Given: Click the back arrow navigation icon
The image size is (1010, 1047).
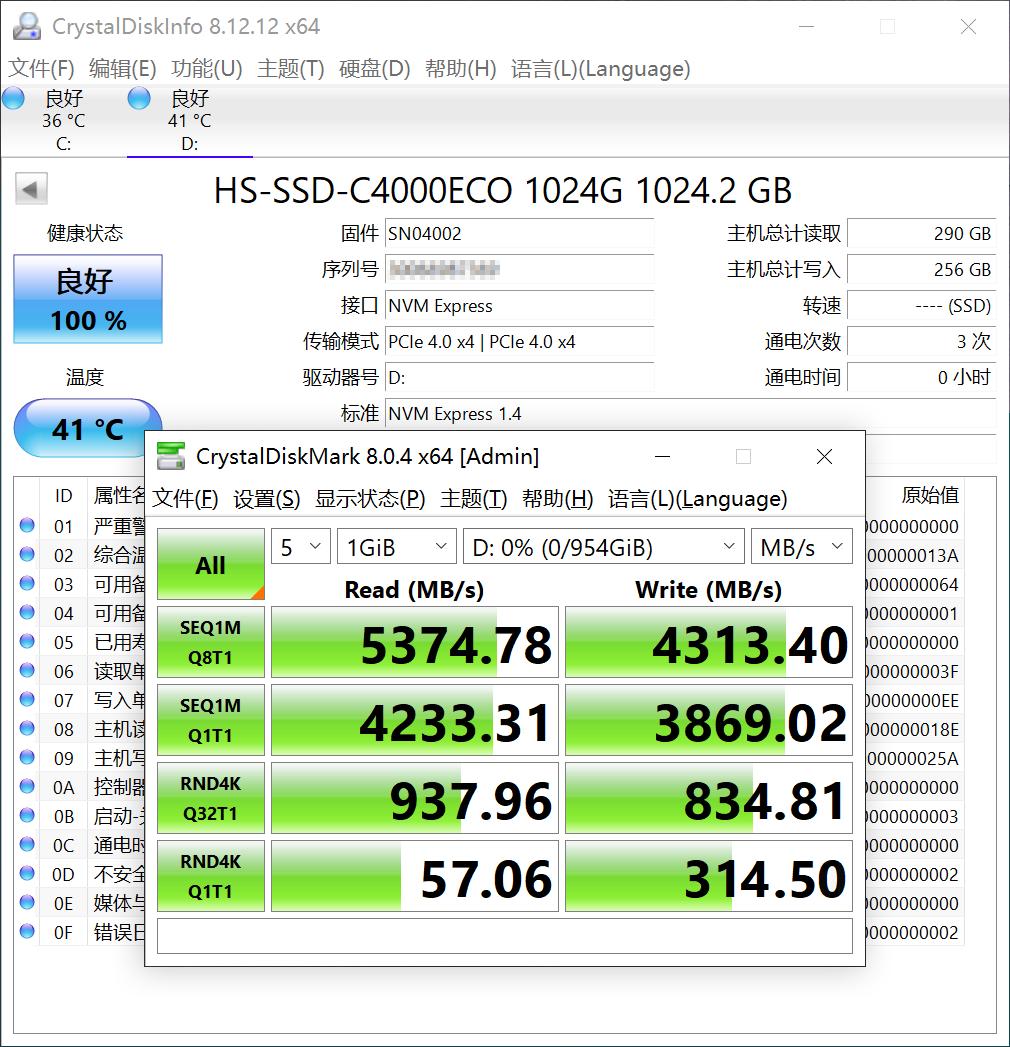Looking at the screenshot, I should (x=30, y=188).
